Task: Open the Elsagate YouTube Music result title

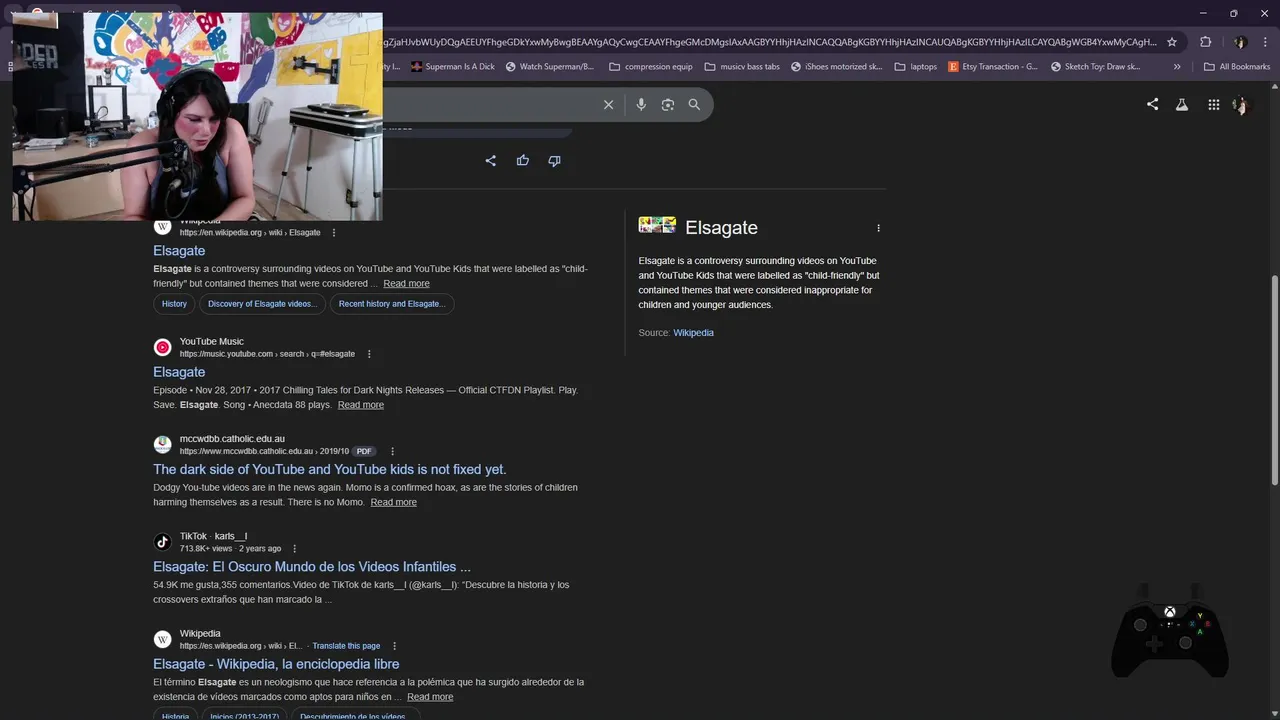Action: click(179, 372)
